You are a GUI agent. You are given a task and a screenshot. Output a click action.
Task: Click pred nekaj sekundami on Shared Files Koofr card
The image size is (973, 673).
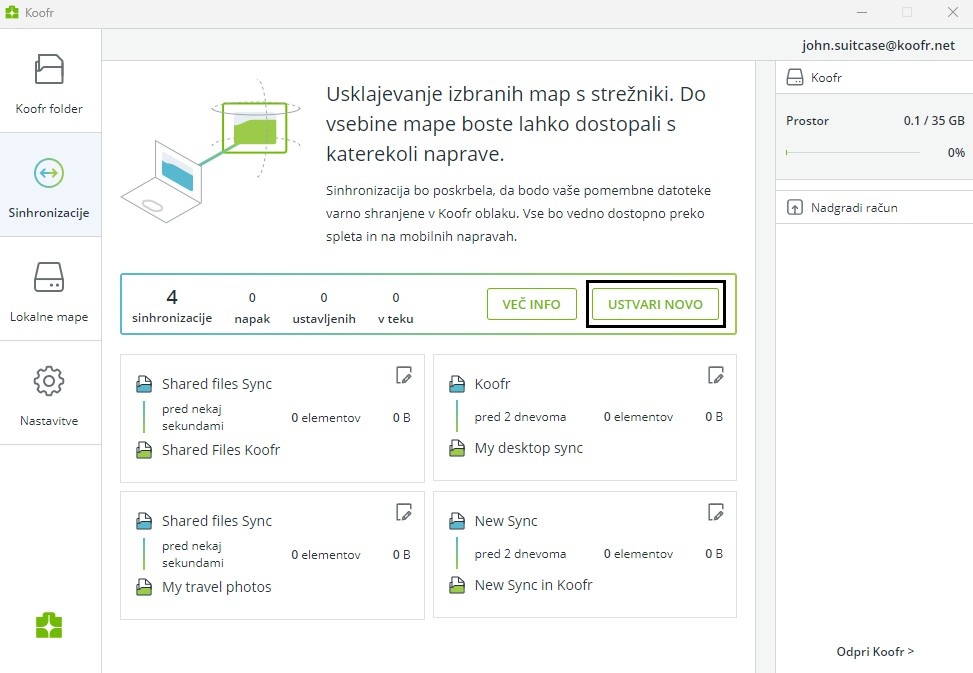[x=192, y=417]
